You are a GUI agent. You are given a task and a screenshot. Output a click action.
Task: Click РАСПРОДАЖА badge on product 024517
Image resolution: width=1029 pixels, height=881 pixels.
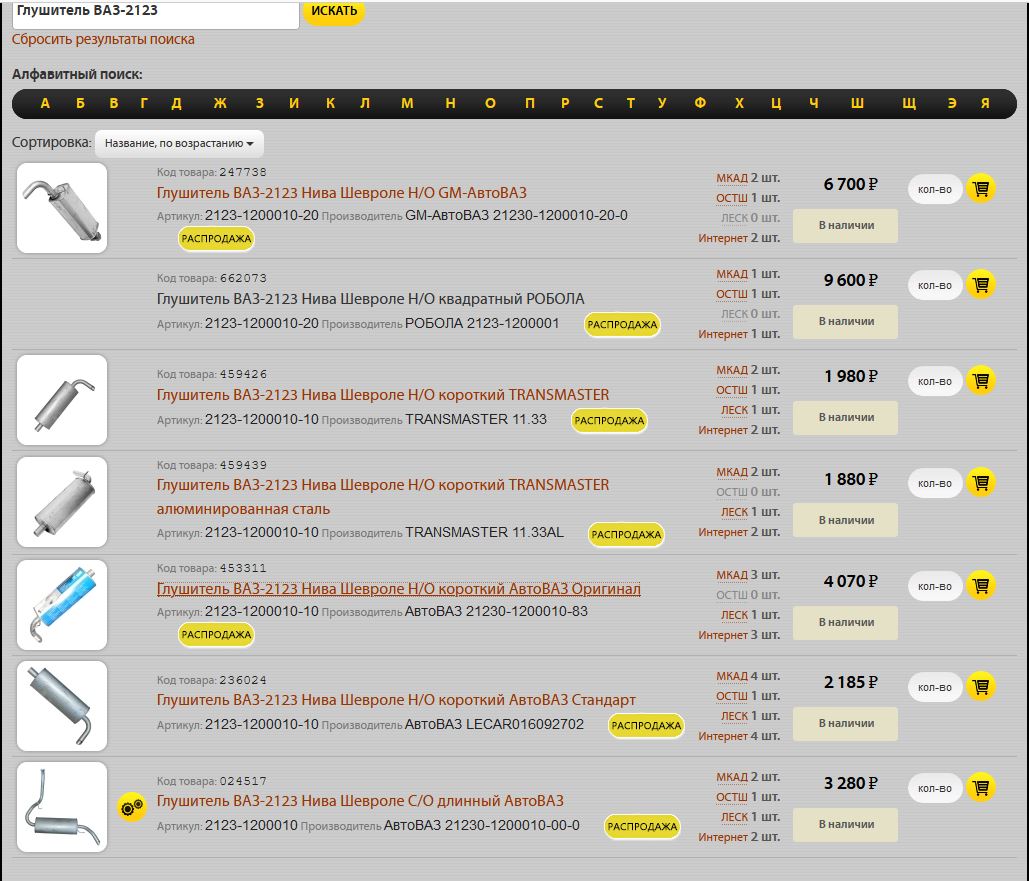click(x=642, y=827)
